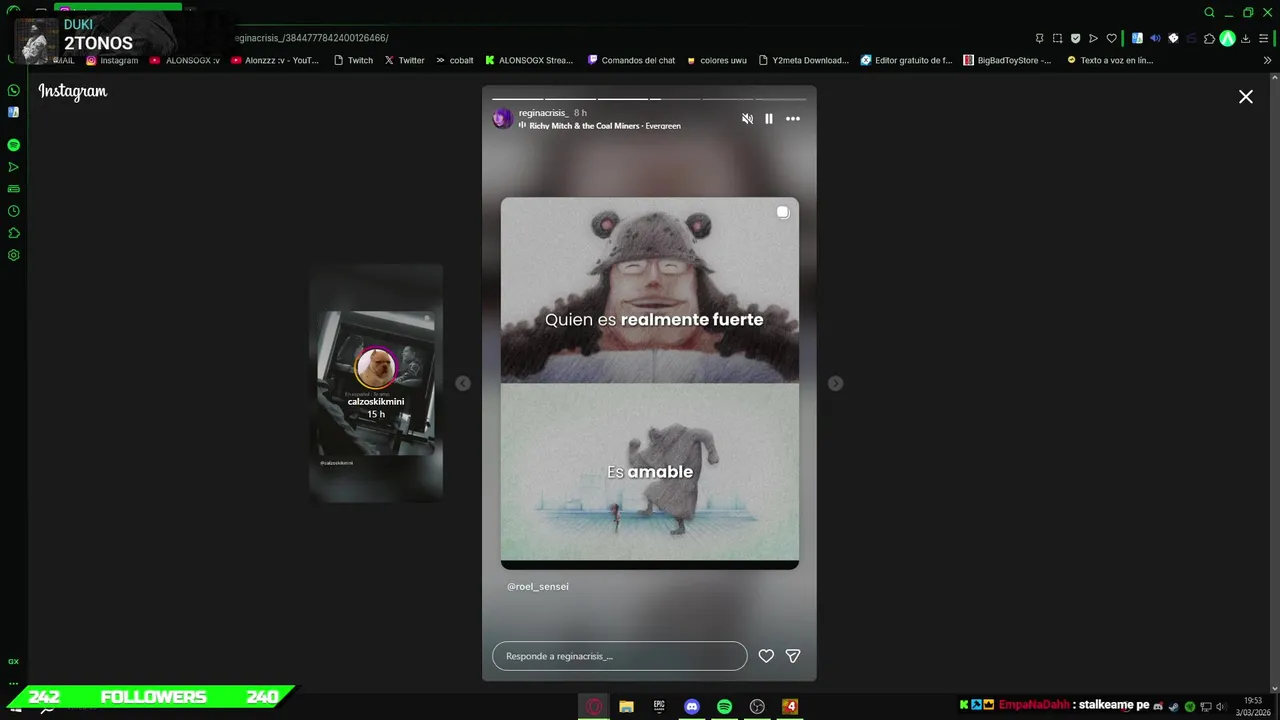The image size is (1280, 720).
Task: Open the Twitter bookmark
Action: click(405, 60)
